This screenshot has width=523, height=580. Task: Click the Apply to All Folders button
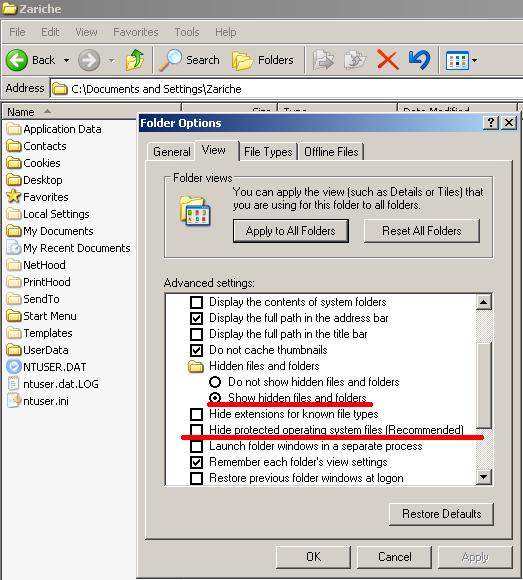point(291,231)
